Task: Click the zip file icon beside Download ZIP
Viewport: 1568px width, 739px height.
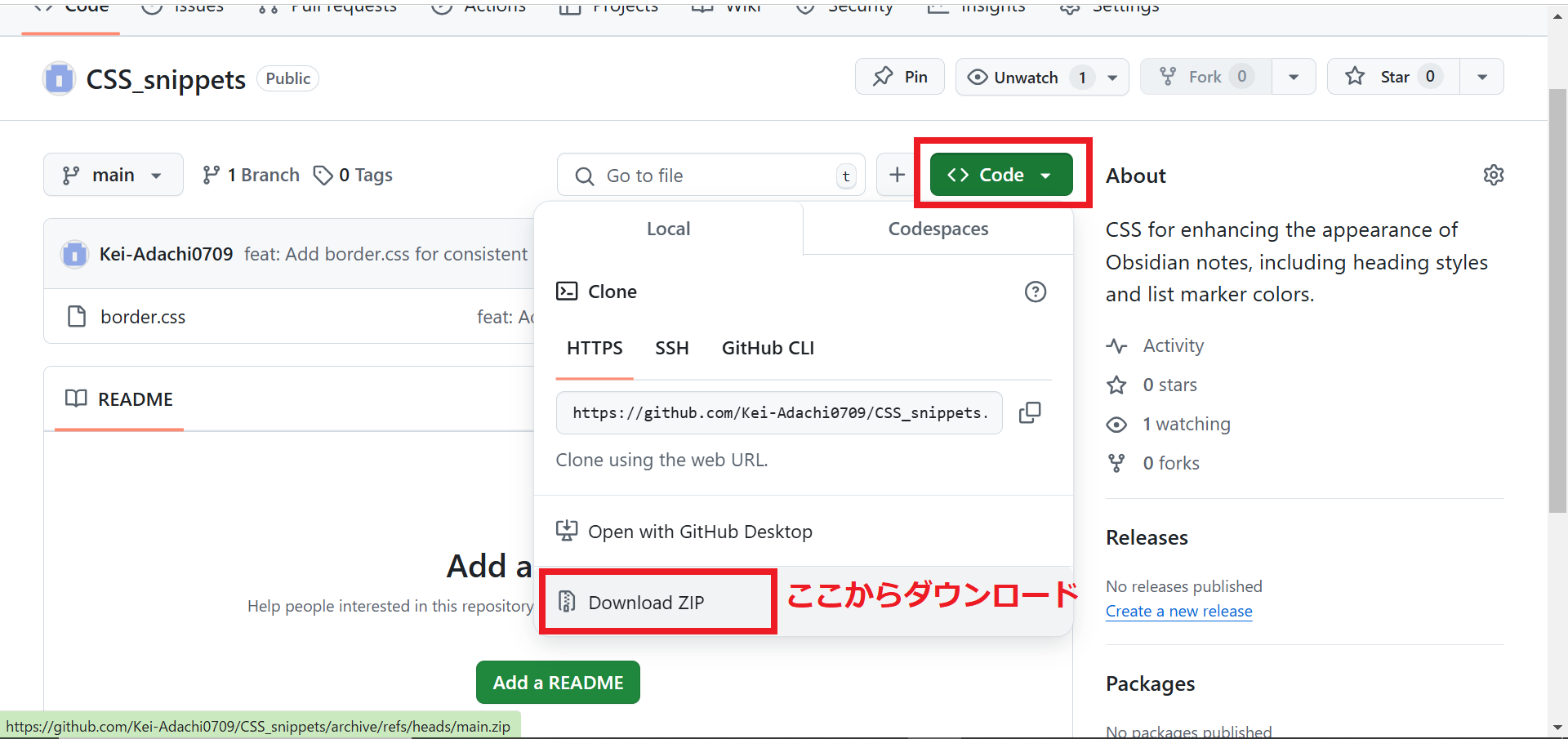Action: [567, 602]
